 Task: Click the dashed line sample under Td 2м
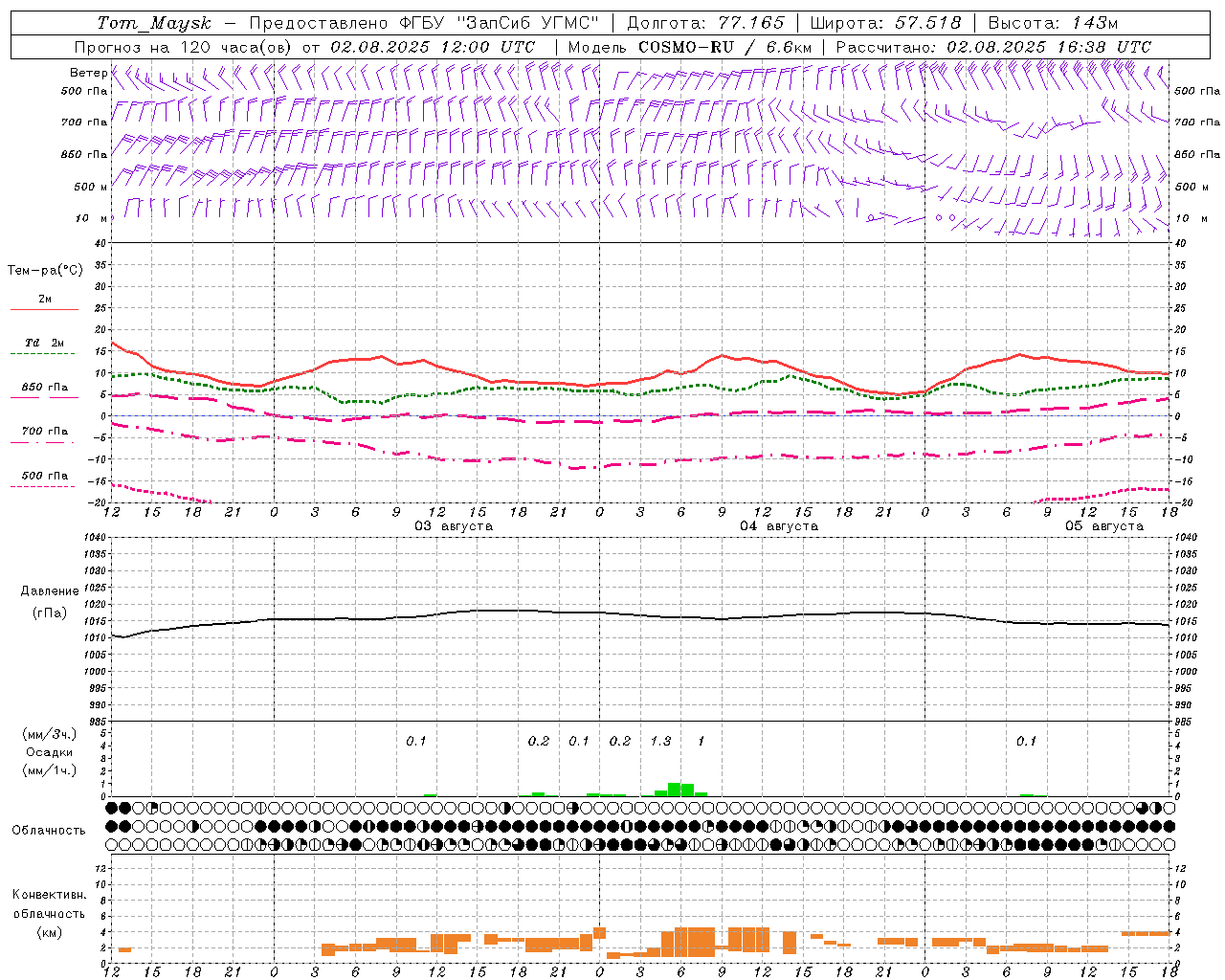44,354
